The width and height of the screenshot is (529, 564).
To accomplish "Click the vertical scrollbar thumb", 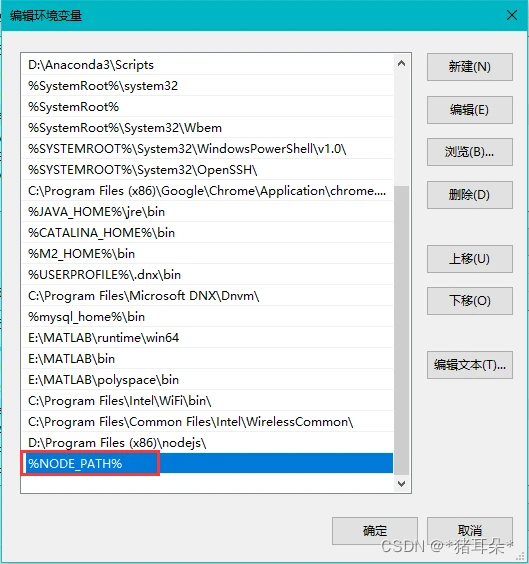I will [x=401, y=330].
